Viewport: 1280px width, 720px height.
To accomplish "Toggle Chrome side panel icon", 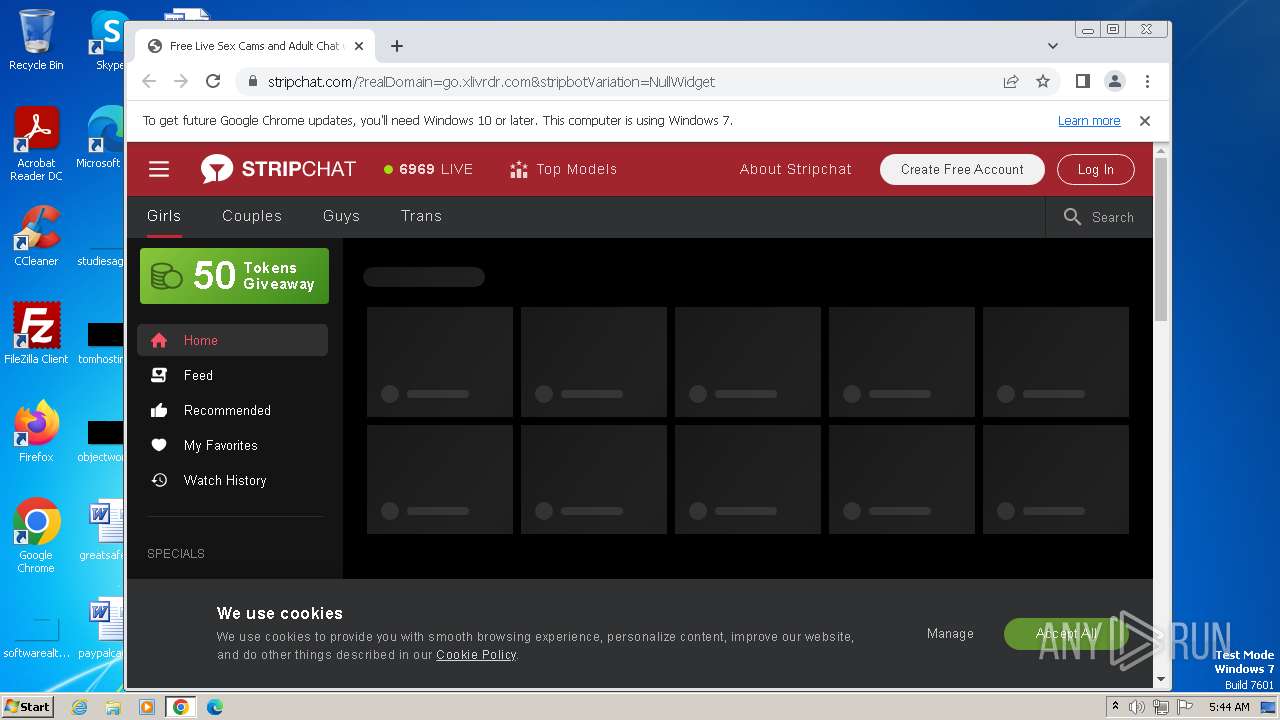I will pos(1082,81).
